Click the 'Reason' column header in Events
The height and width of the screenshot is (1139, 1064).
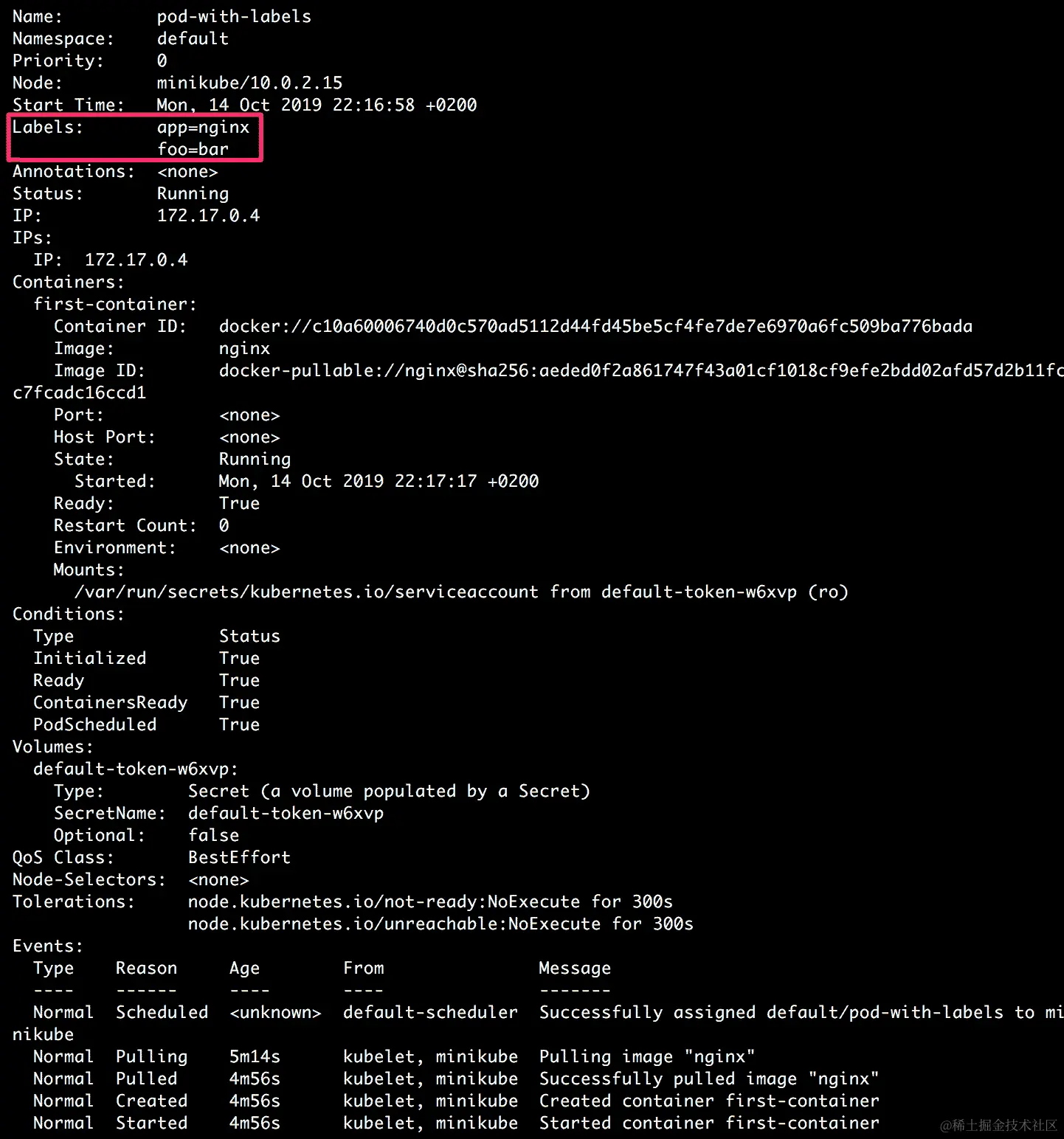coord(146,968)
